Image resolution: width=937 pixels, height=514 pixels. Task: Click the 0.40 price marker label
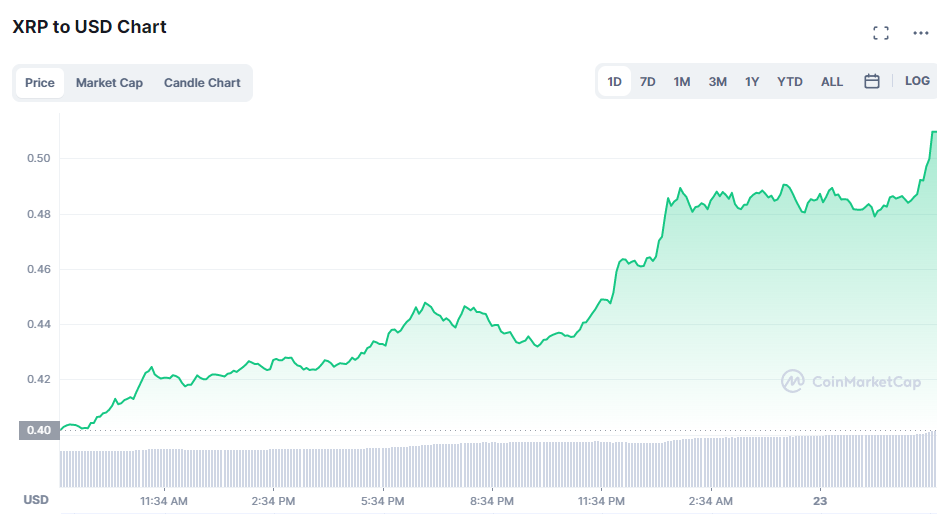(39, 430)
